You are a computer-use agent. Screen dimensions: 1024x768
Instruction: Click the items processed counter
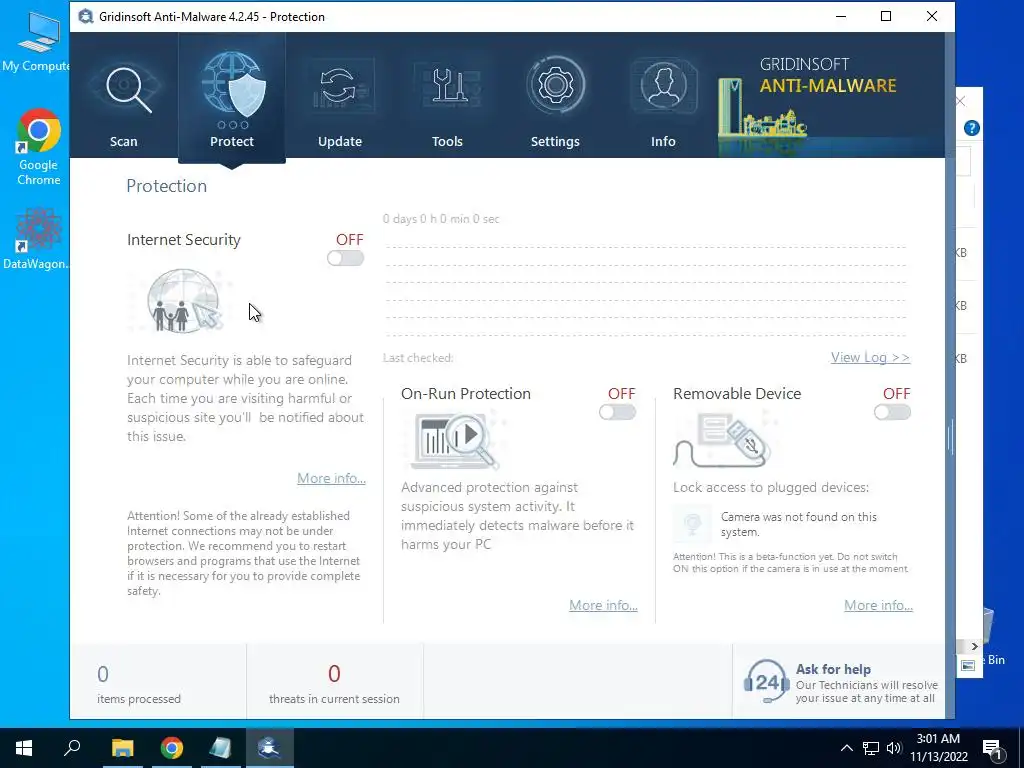[x=138, y=684]
